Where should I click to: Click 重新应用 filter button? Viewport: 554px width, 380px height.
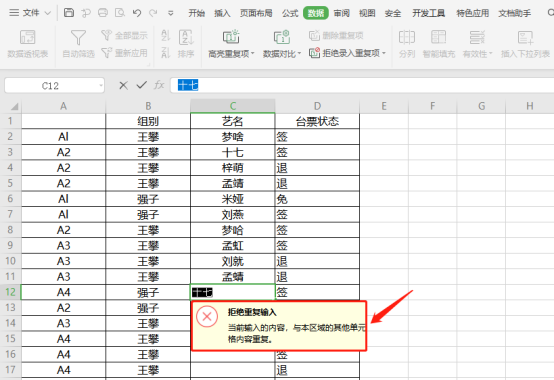click(x=124, y=53)
